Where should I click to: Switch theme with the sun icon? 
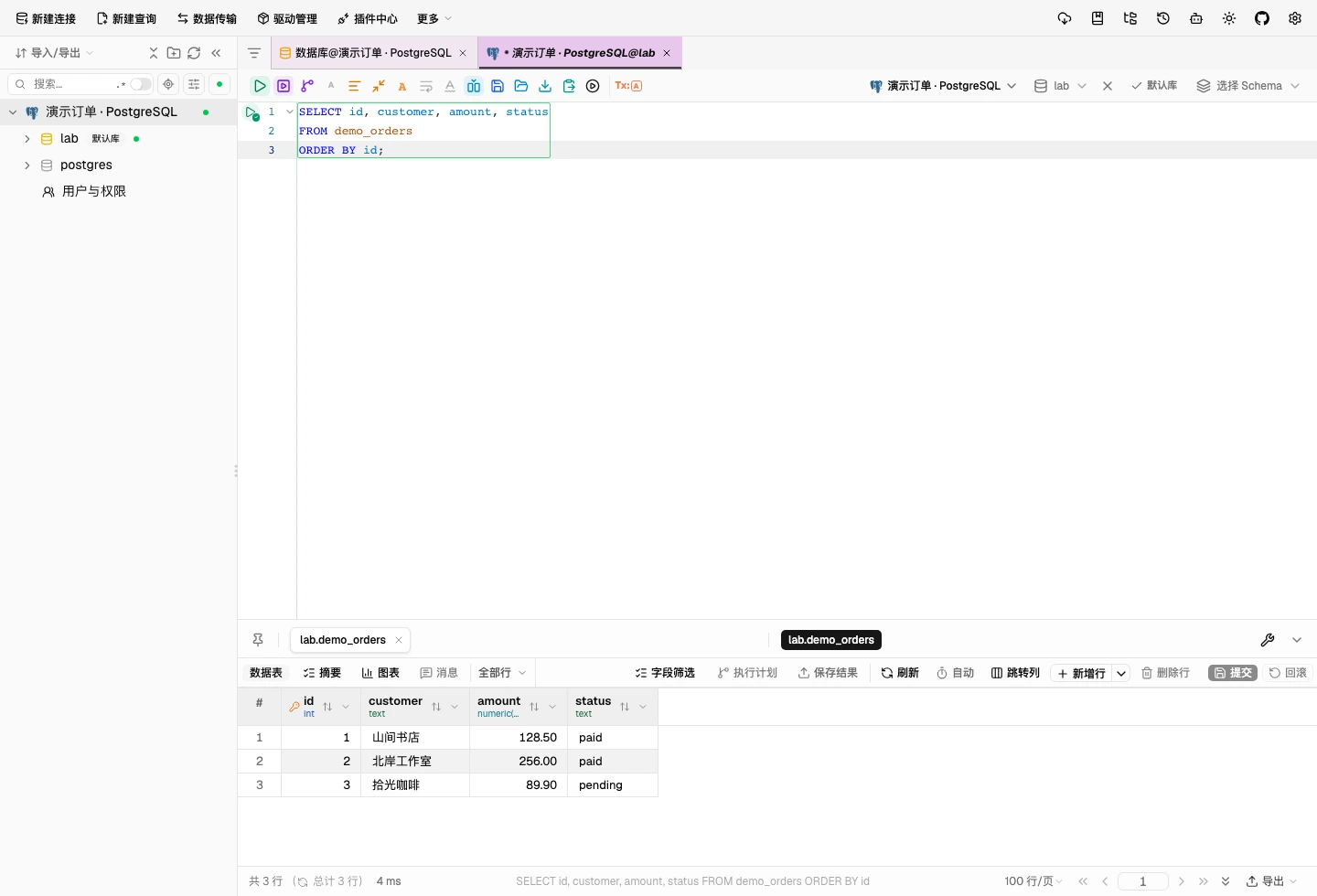(x=1229, y=18)
